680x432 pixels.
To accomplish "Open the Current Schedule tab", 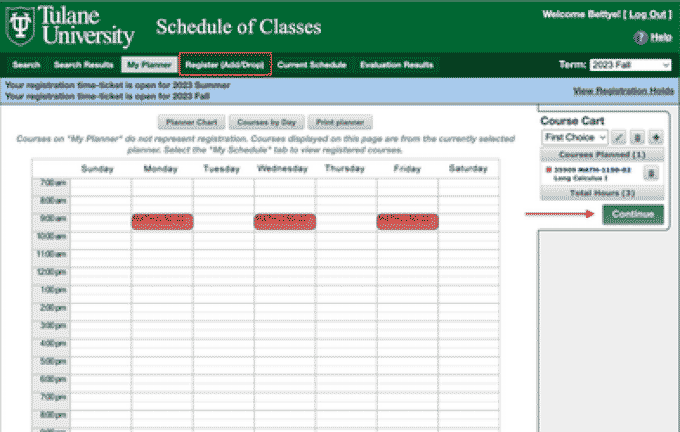I will click(x=311, y=65).
